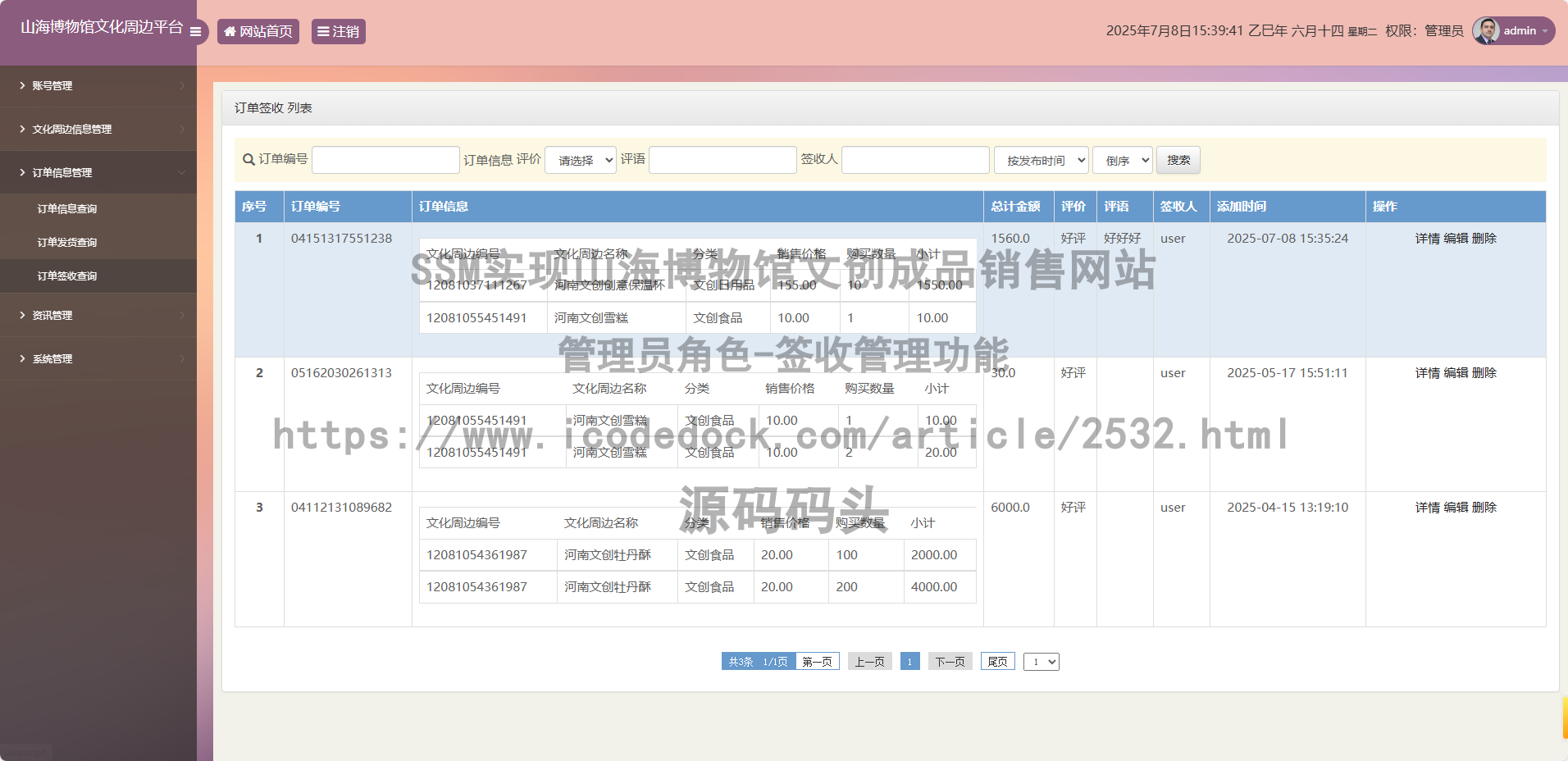Click timestamp 2025-04-15 13:19:10
This screenshot has width=1568, height=761.
(1288, 507)
